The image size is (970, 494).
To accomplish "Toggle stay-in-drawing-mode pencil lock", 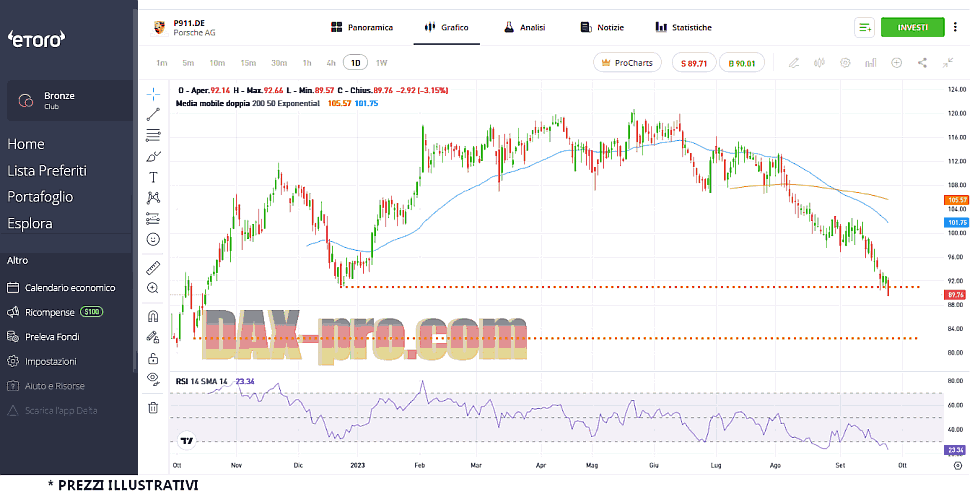I will (153, 337).
